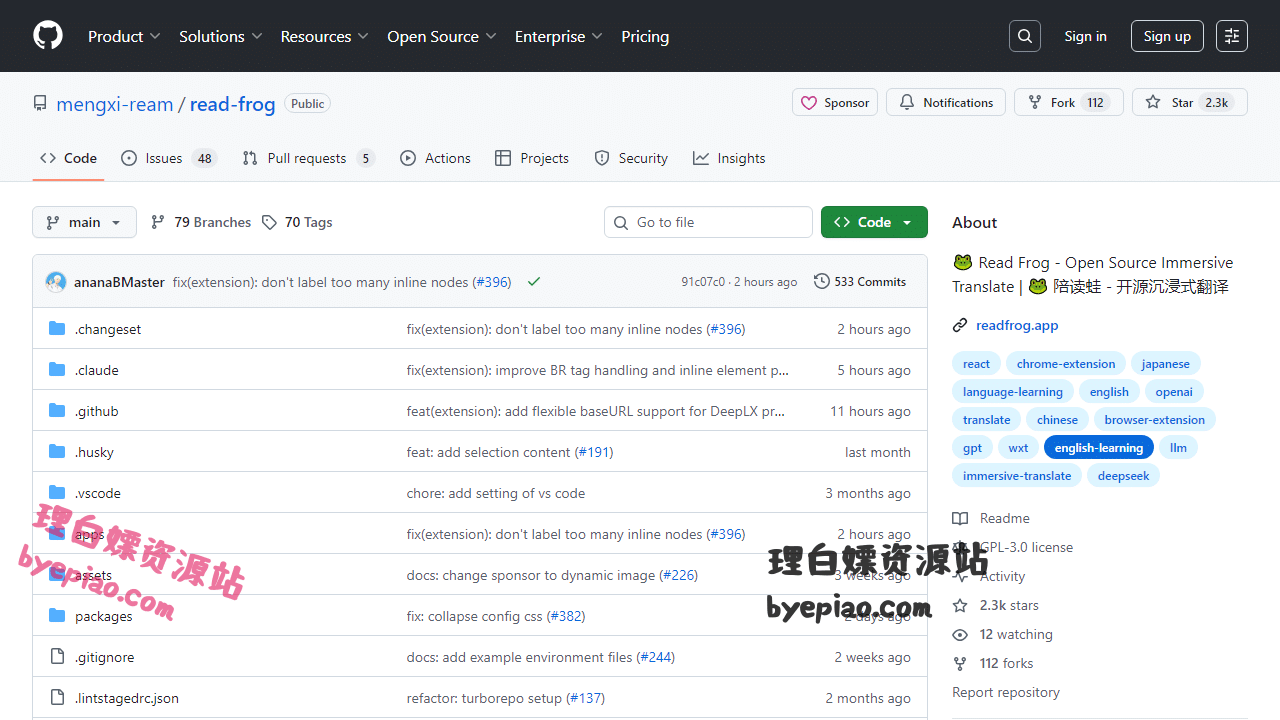Open the japanese topic tag
The height and width of the screenshot is (720, 1280).
coord(1166,364)
